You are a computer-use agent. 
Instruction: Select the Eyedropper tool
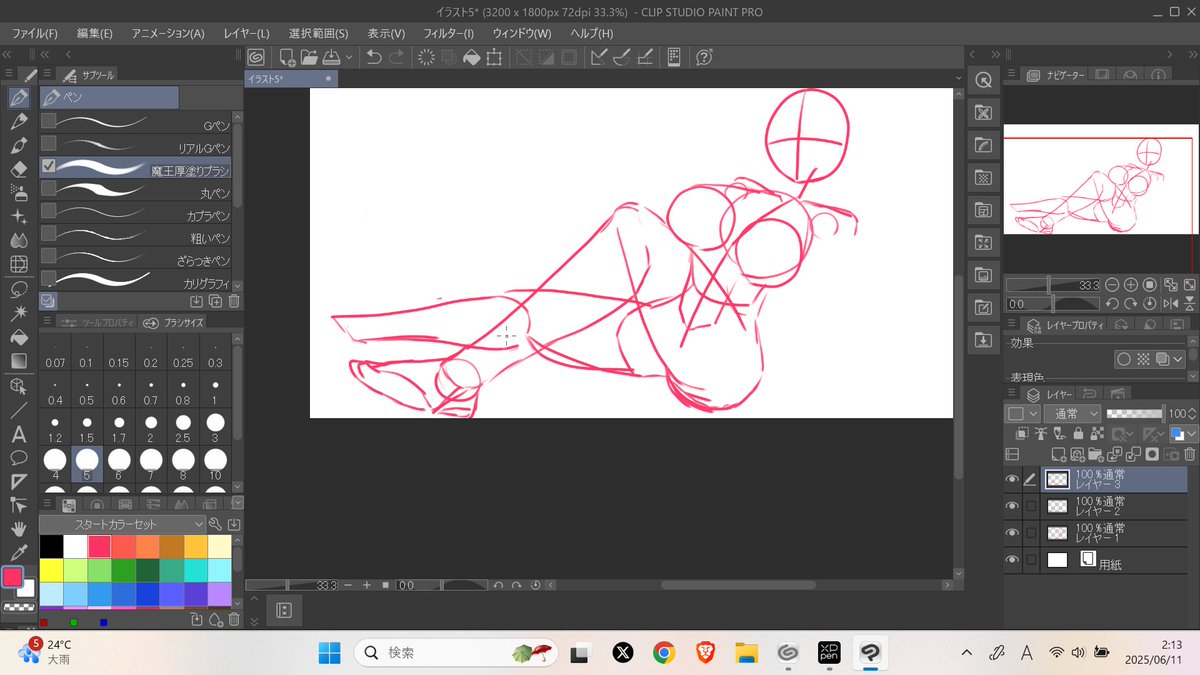[18, 552]
